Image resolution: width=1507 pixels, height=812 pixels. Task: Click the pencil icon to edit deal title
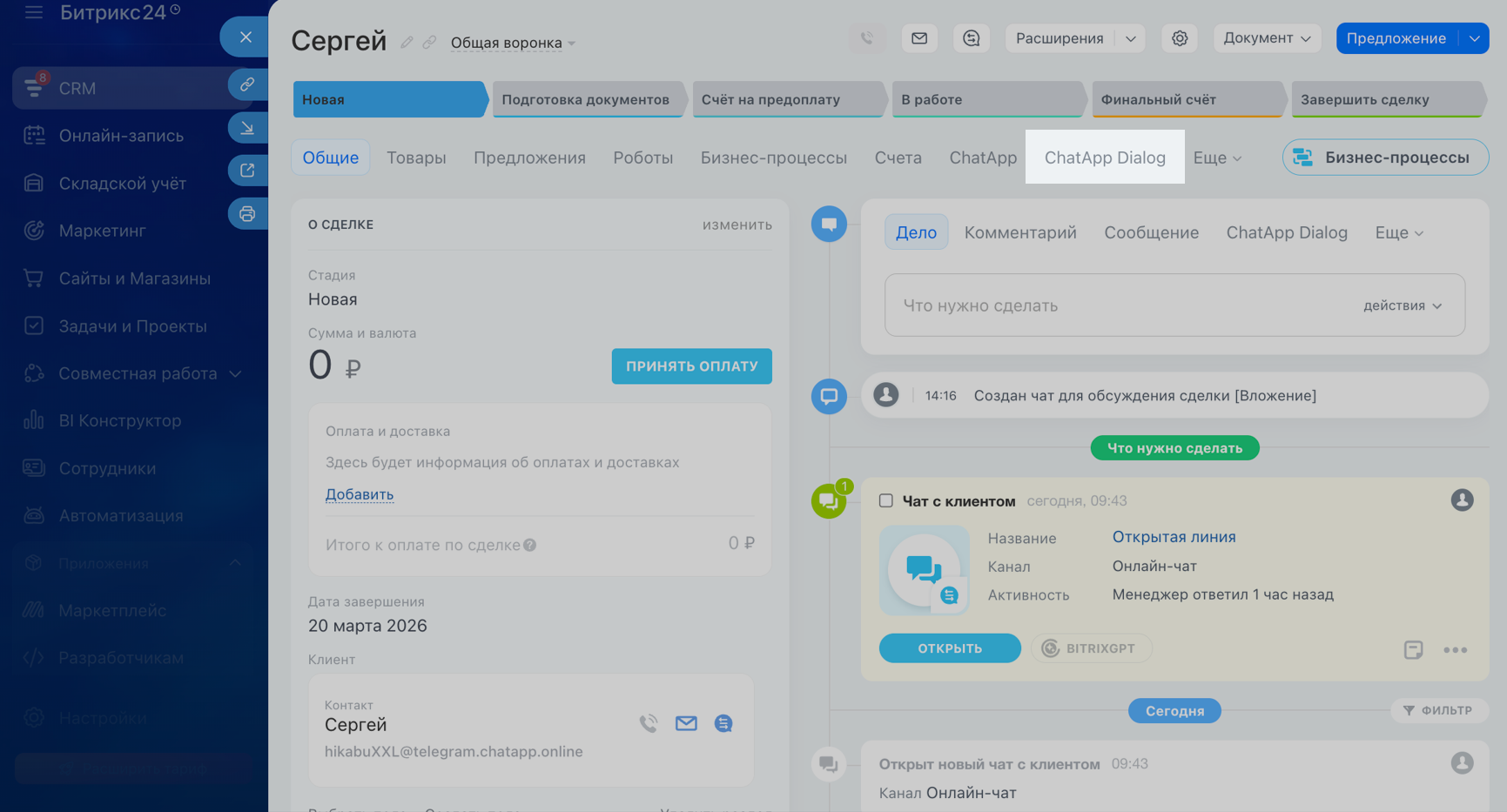click(x=407, y=43)
